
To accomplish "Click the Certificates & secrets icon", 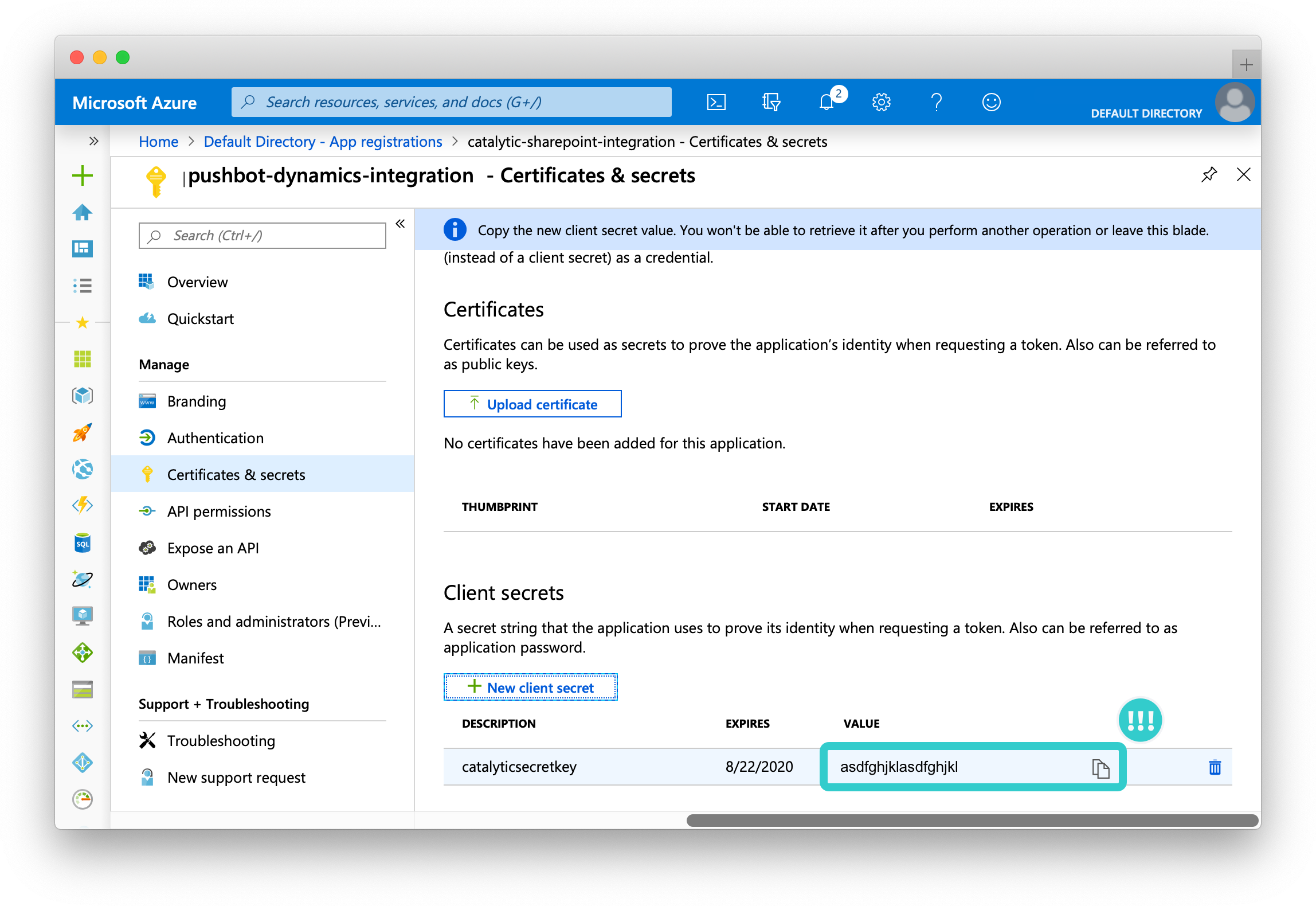I will click(x=147, y=474).
